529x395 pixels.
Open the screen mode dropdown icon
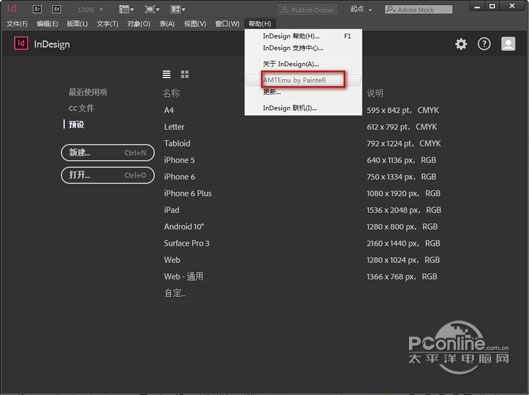pos(152,9)
